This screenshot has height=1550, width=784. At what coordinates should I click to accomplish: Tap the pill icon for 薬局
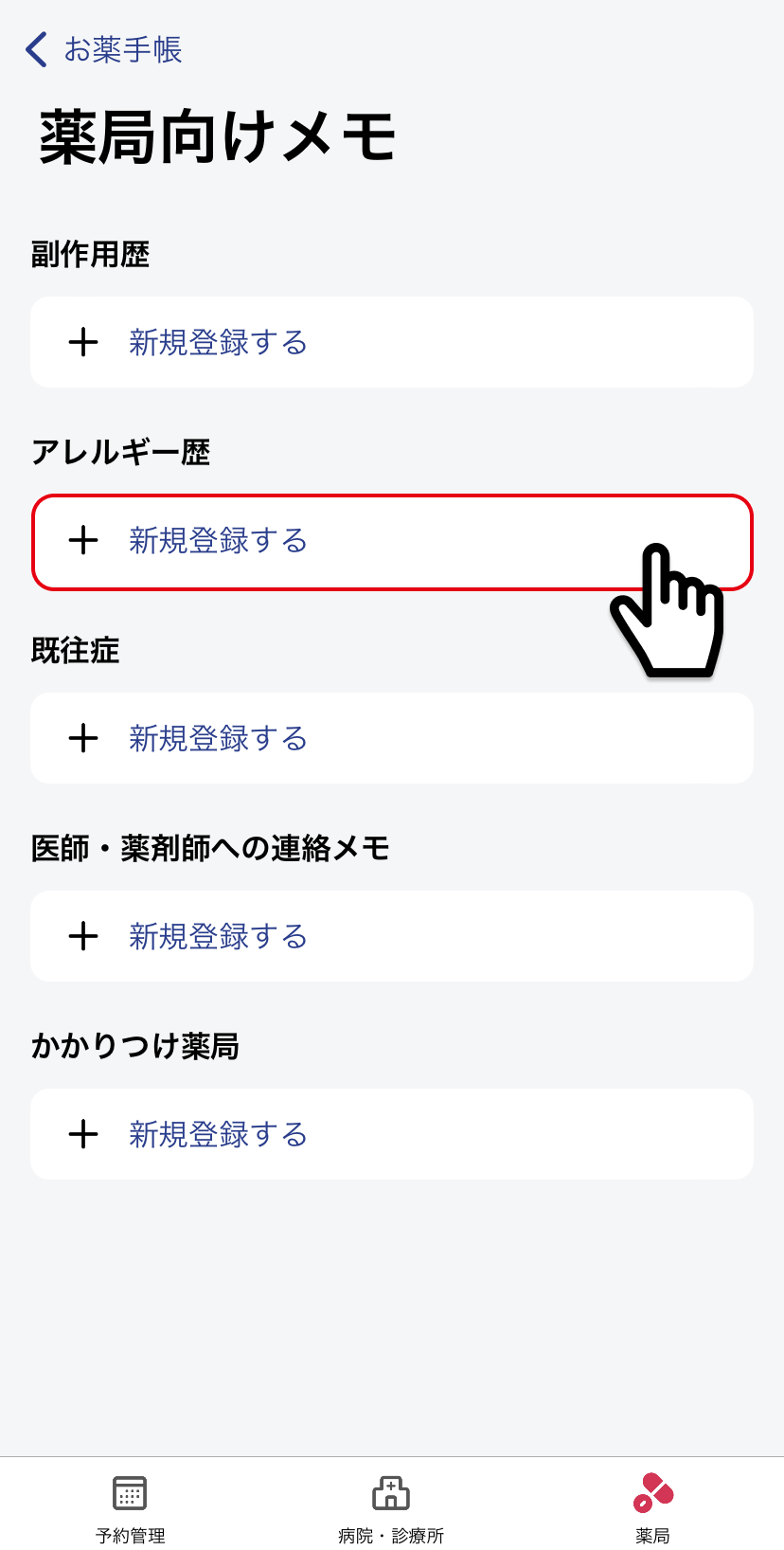[652, 1492]
